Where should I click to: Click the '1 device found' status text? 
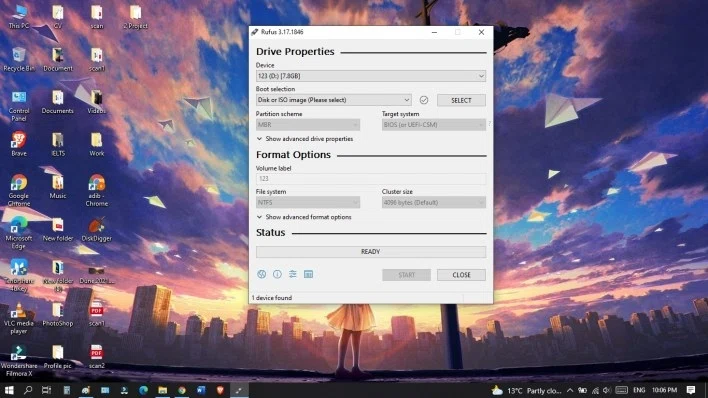click(x=272, y=298)
